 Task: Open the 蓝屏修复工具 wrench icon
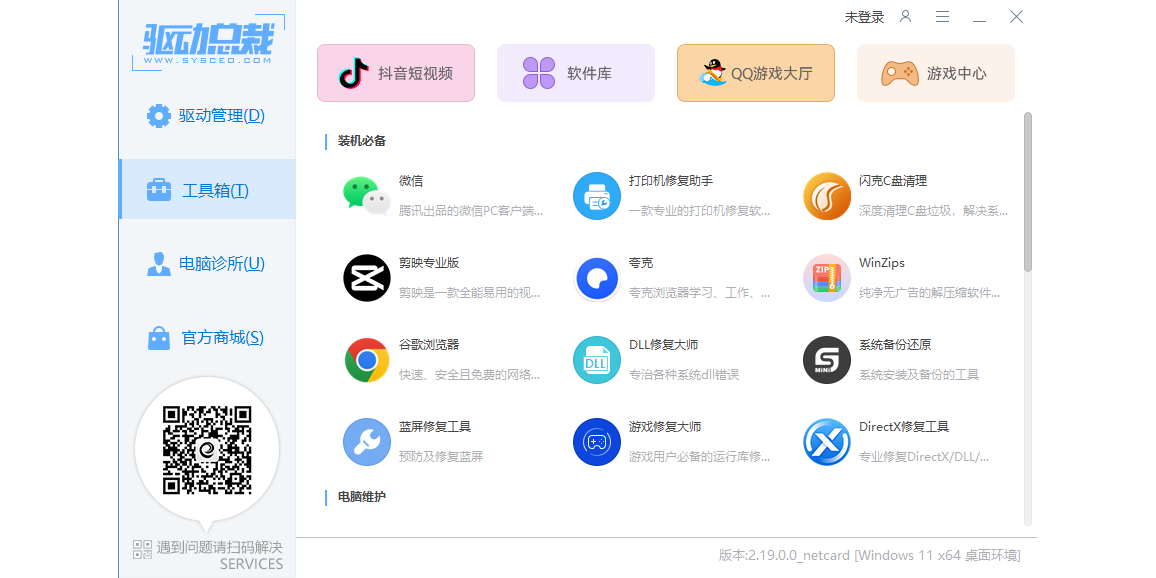[366, 442]
